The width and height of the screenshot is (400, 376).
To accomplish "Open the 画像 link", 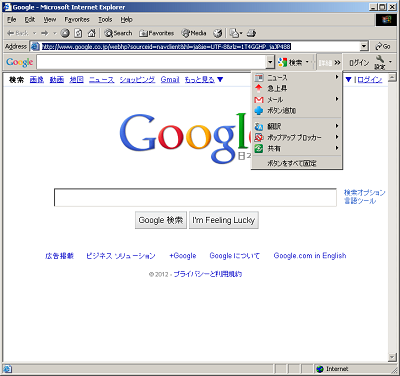I will (x=37, y=80).
